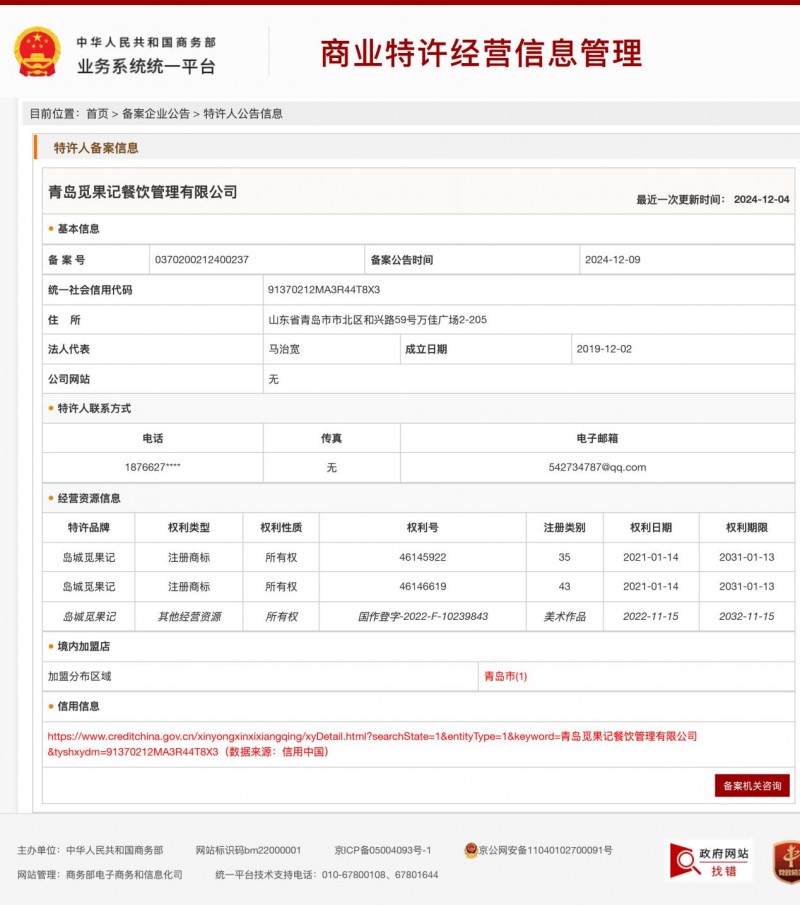Open 备案企业公告 breadcrumb link
Viewport: 800px width, 905px height.
155,114
